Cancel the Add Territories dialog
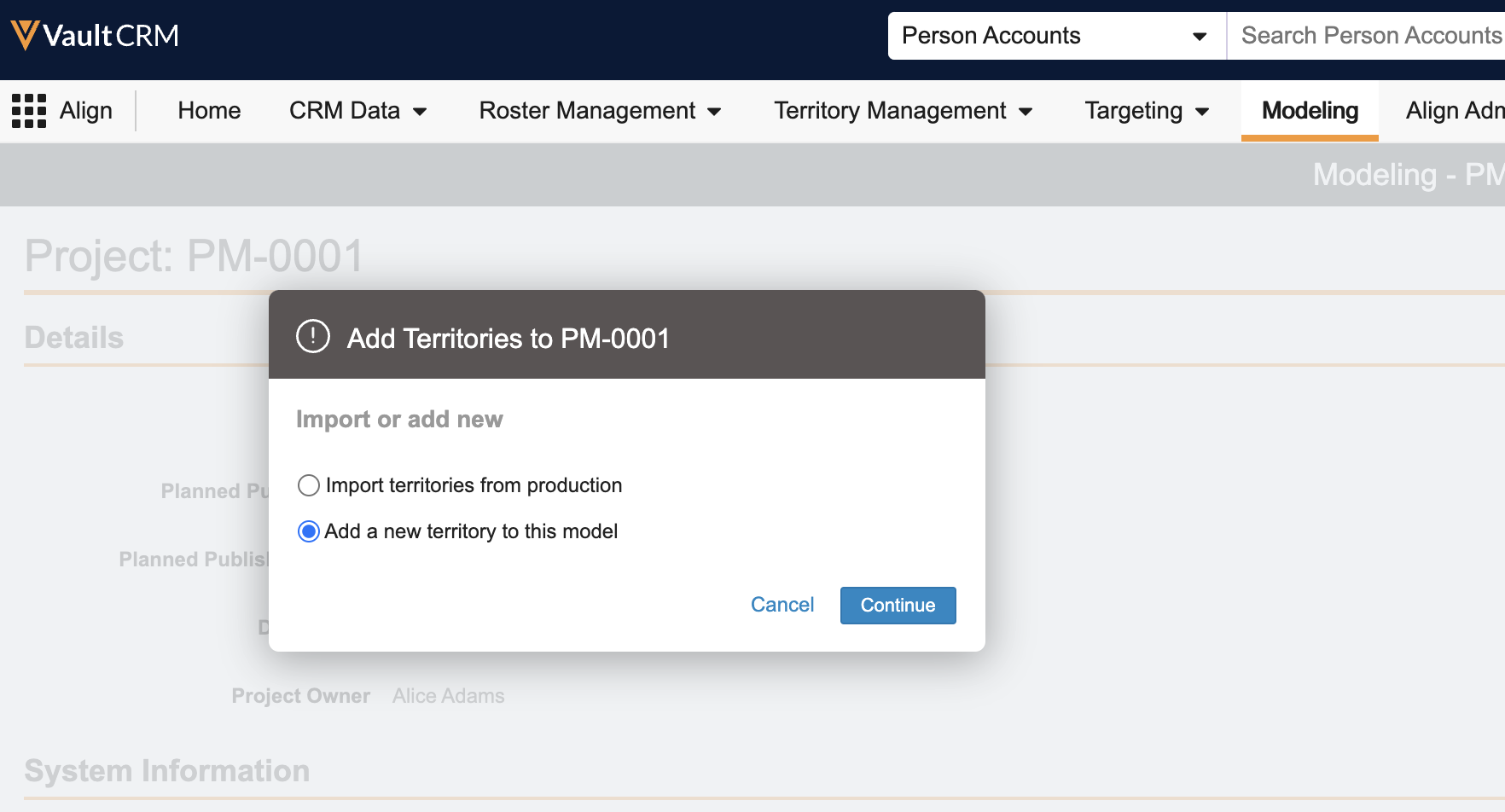This screenshot has width=1505, height=812. coord(782,605)
